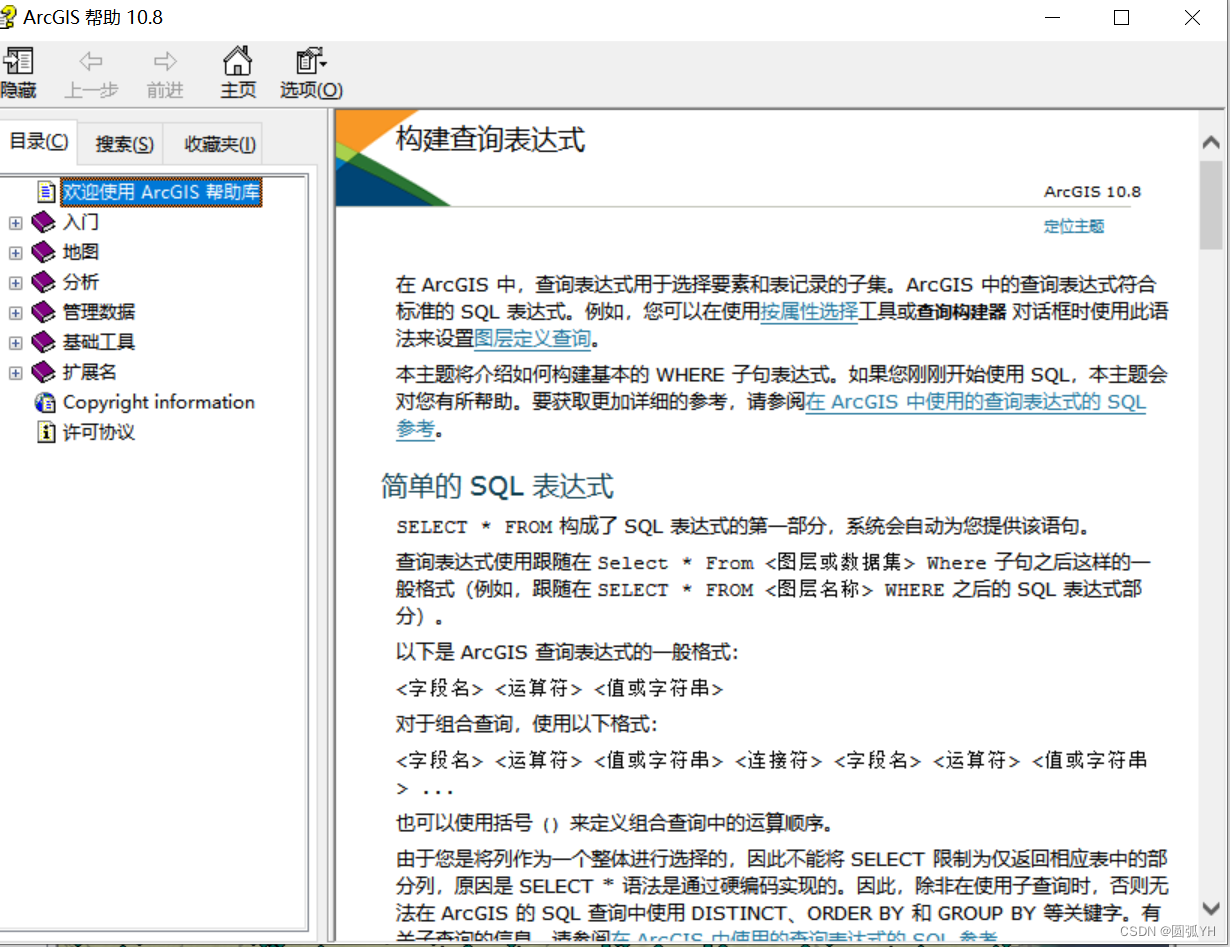Open the 许可协议 topic

pyautogui.click(x=99, y=432)
